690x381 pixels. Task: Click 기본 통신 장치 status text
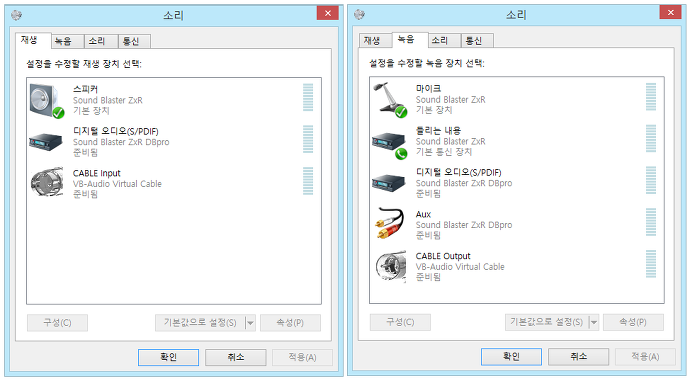tap(444, 152)
